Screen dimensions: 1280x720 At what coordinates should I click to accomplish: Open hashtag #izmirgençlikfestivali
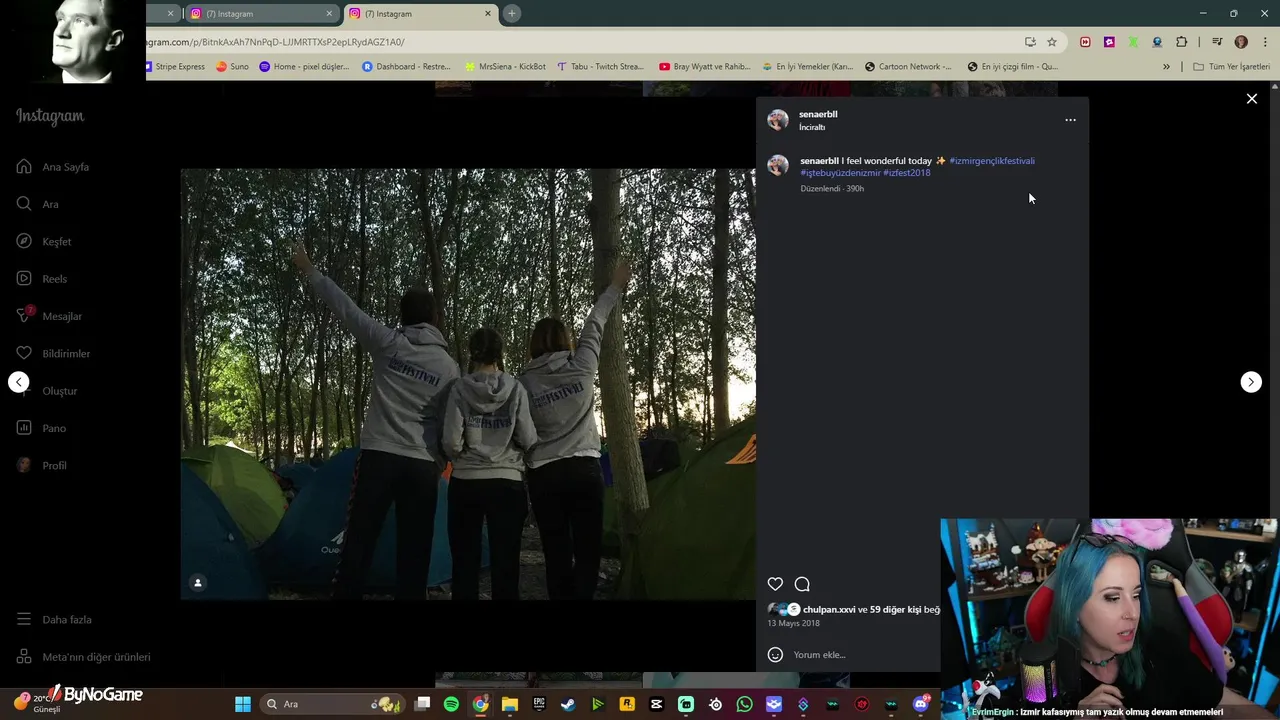[x=992, y=161]
